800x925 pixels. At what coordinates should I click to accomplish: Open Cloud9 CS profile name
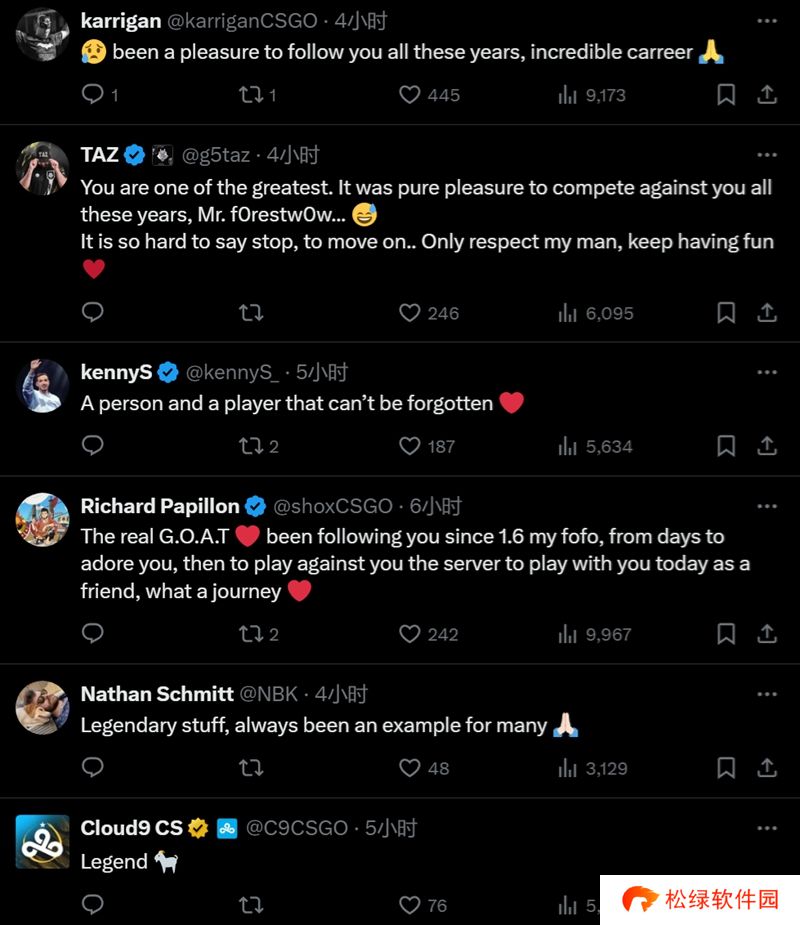131,828
